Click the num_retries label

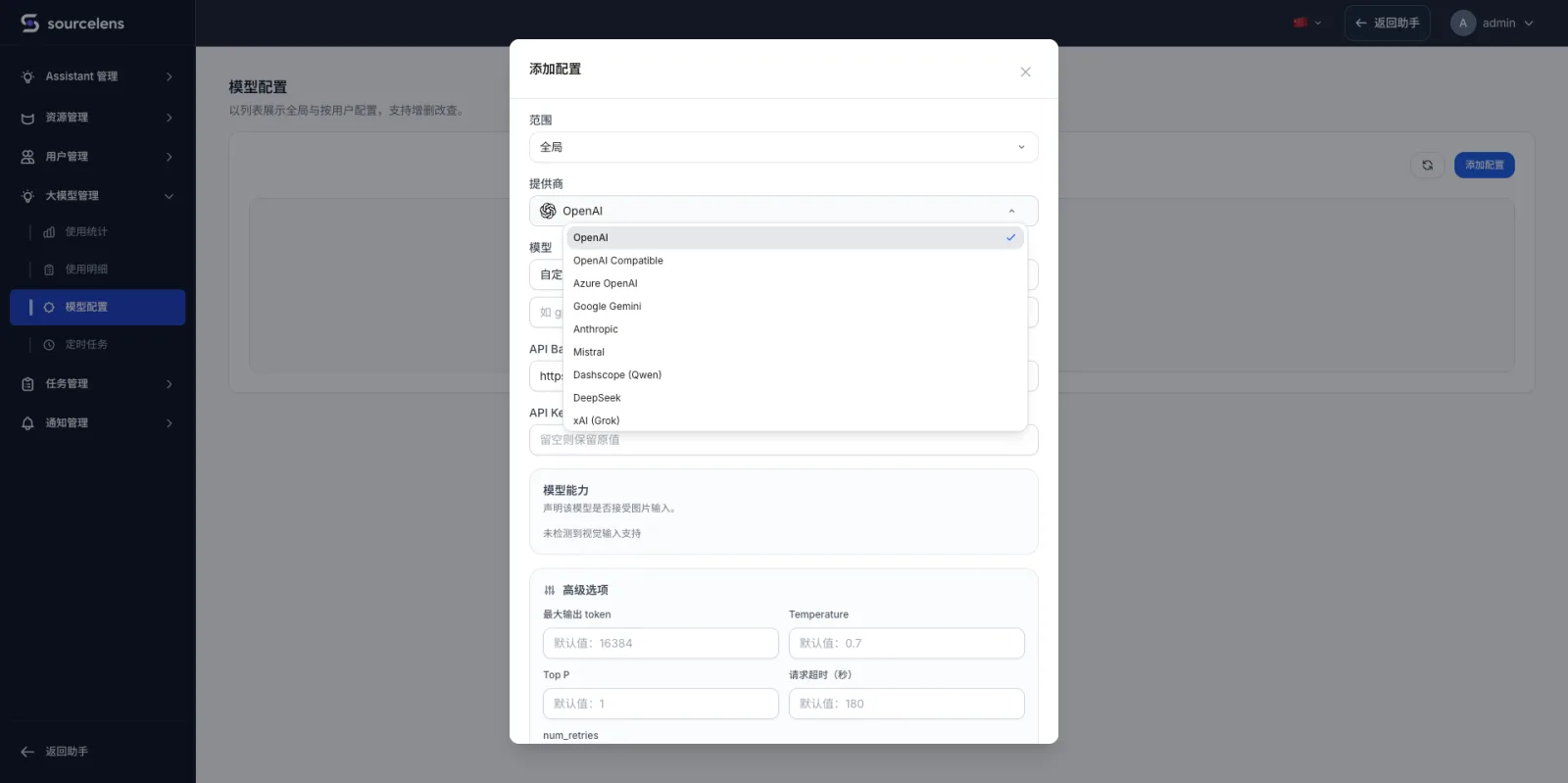[x=570, y=735]
